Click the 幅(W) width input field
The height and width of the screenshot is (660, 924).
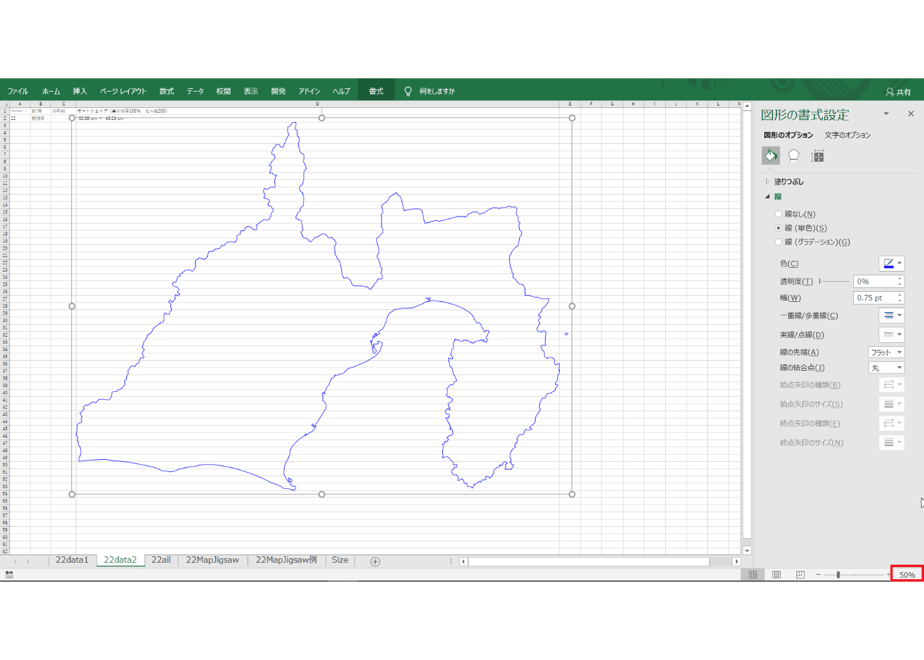874,298
